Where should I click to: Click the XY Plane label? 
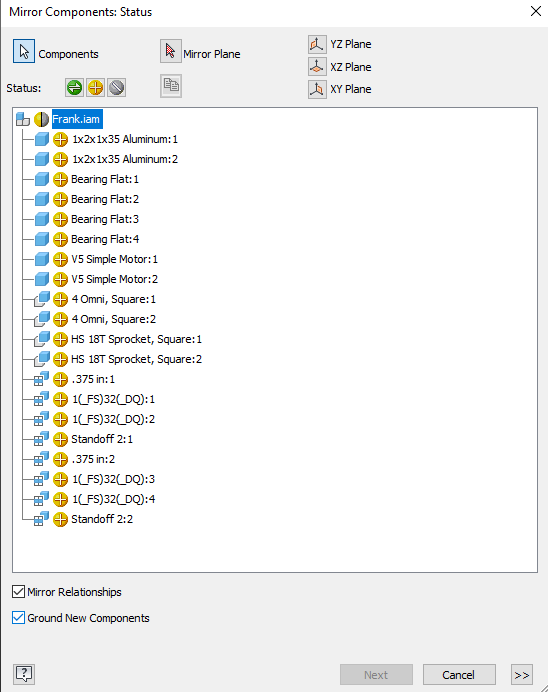point(351,89)
